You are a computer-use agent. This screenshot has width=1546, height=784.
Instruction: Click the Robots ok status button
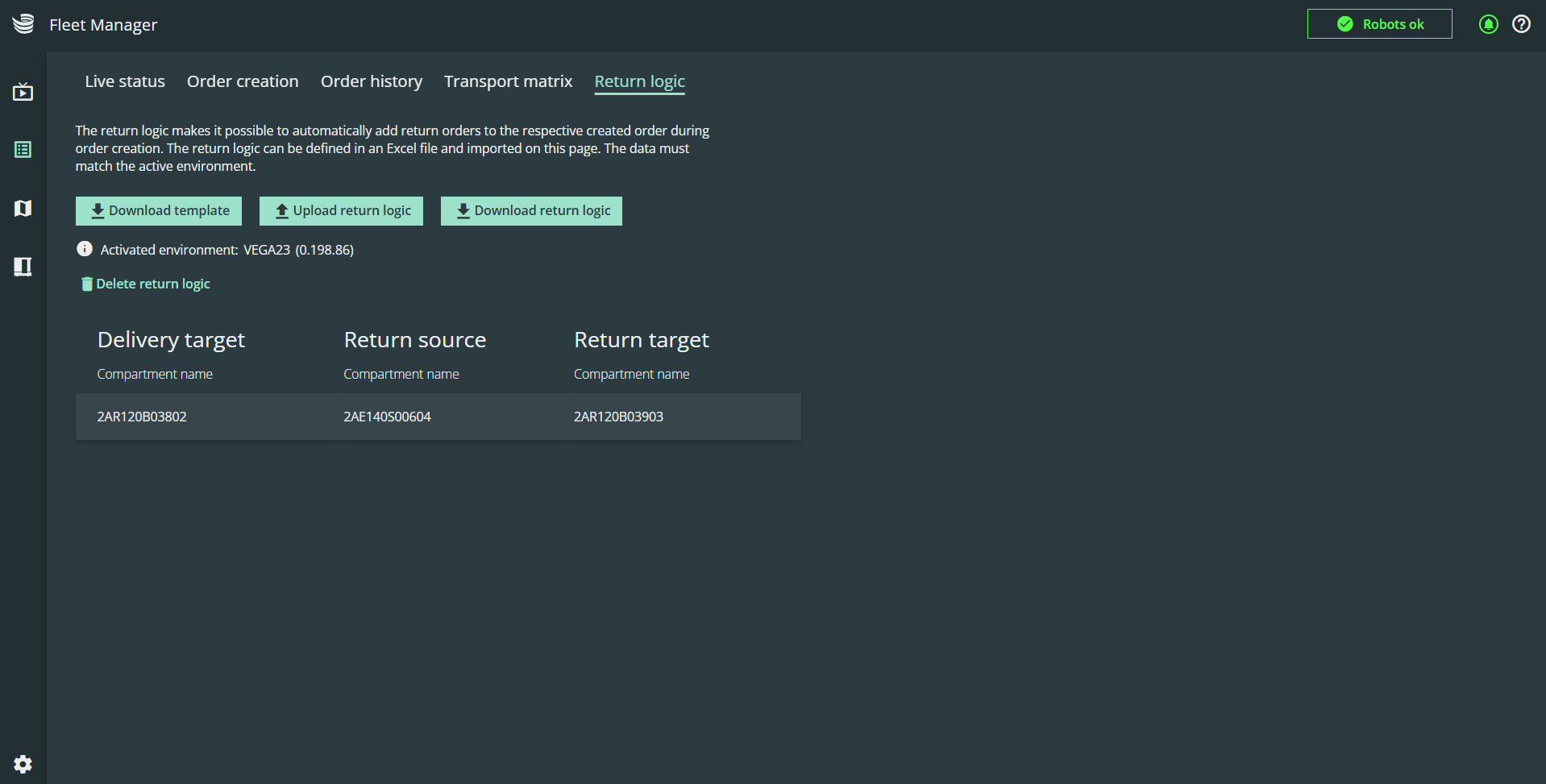tap(1380, 24)
